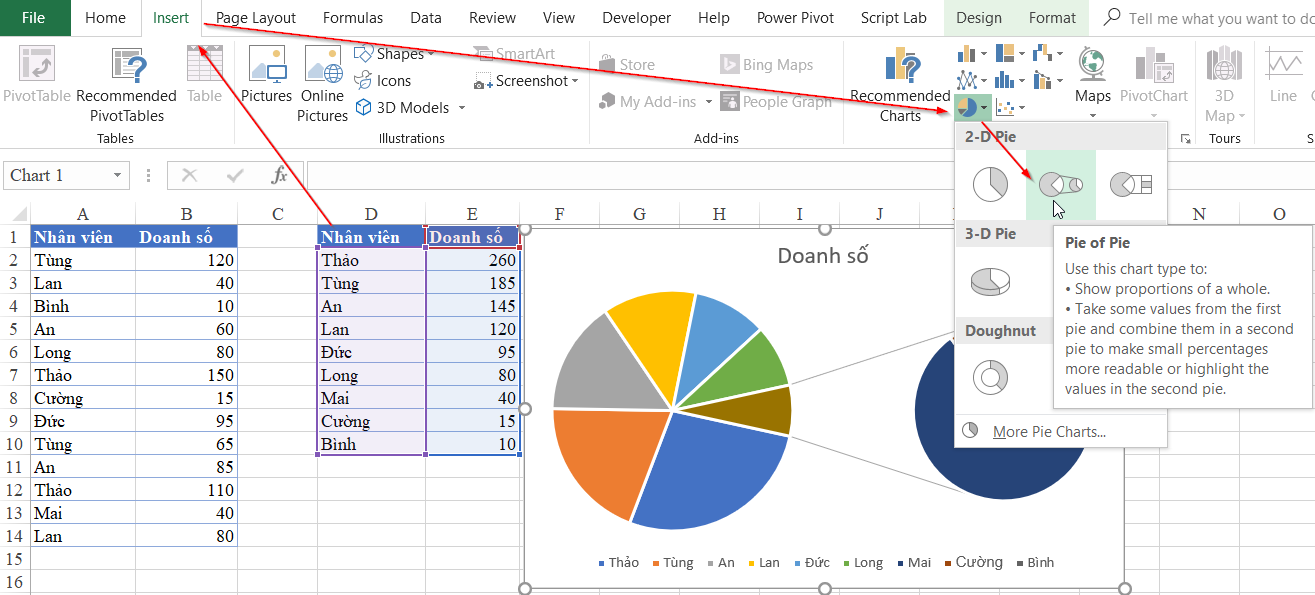Click the Tell me what you want search box
The width and height of the screenshot is (1315, 595).
click(x=1210, y=18)
